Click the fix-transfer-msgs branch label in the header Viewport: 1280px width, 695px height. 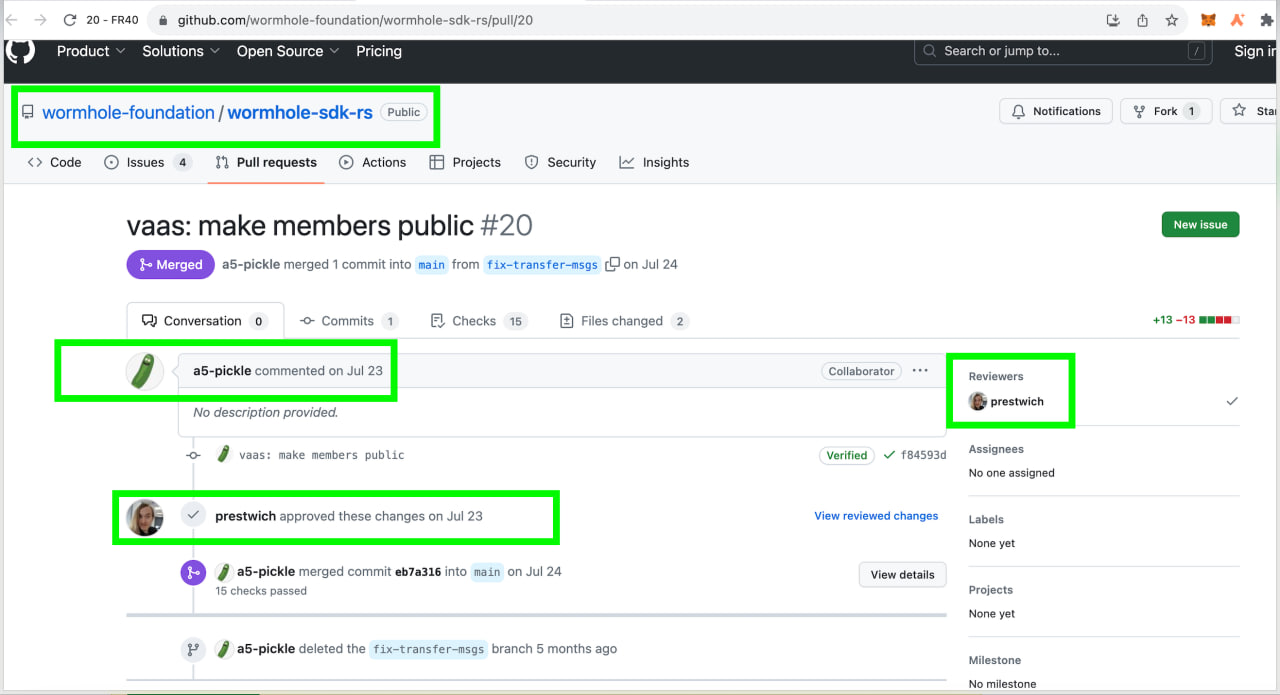tap(542, 265)
